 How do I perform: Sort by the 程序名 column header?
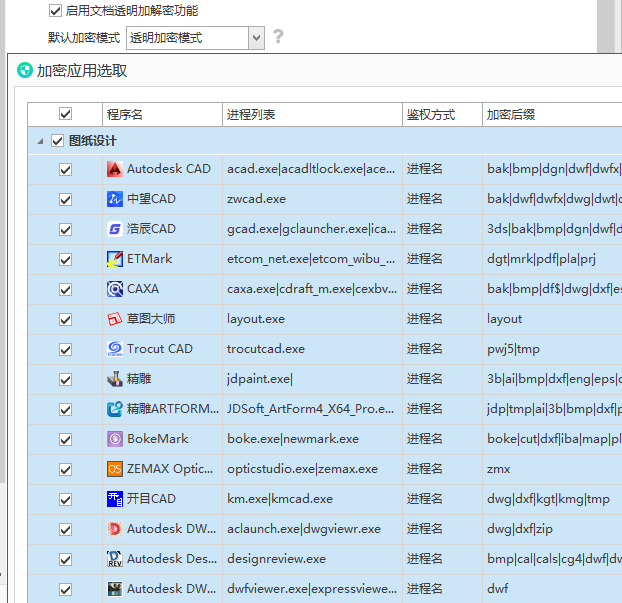tap(162, 115)
